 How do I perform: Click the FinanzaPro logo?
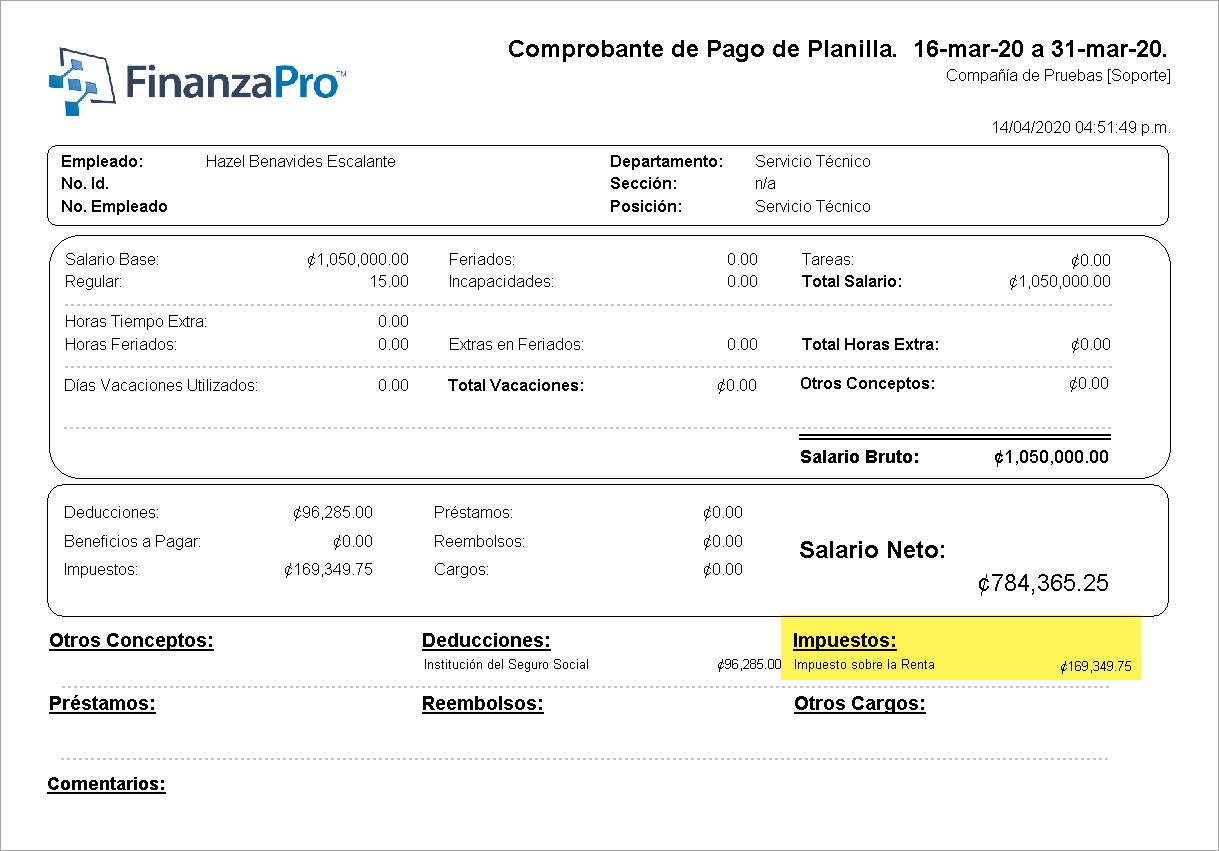click(x=198, y=81)
